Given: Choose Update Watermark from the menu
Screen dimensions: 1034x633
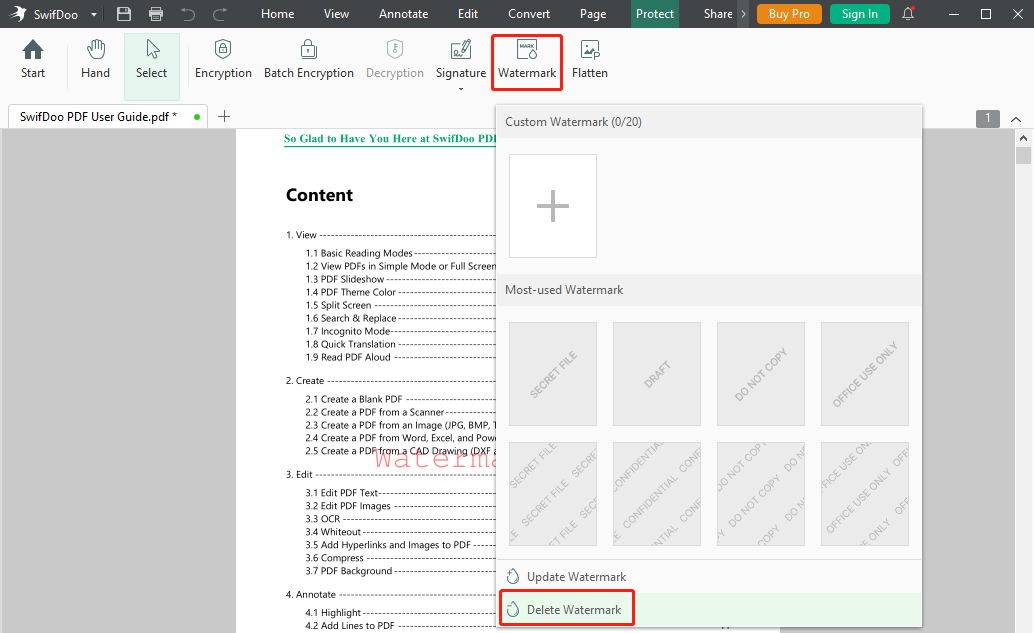Looking at the screenshot, I should tap(709, 577).
